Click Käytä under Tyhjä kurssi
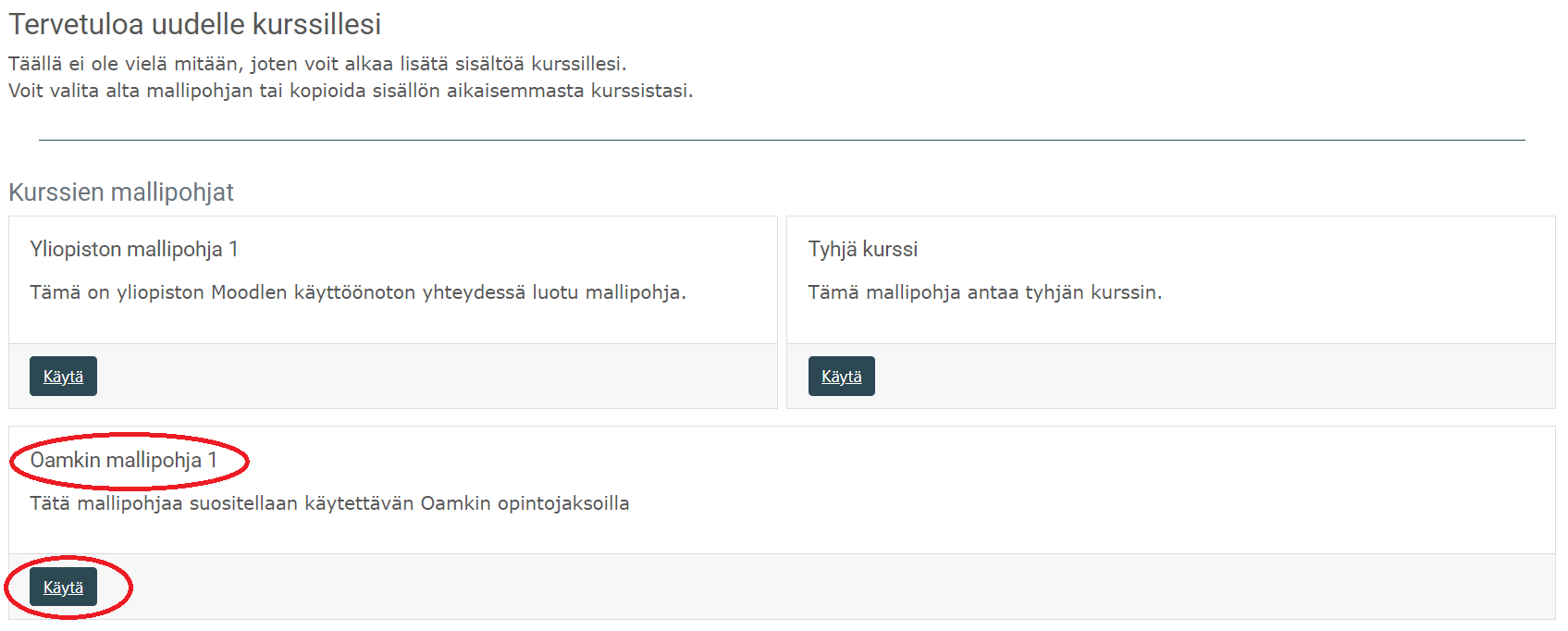The width and height of the screenshot is (1568, 631). [x=841, y=377]
